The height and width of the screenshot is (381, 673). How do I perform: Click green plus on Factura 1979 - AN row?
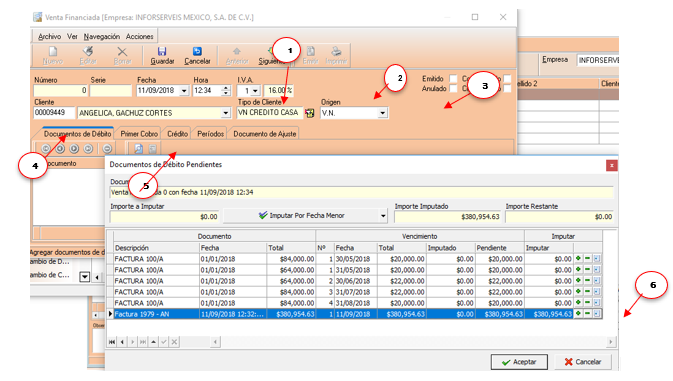(x=578, y=314)
